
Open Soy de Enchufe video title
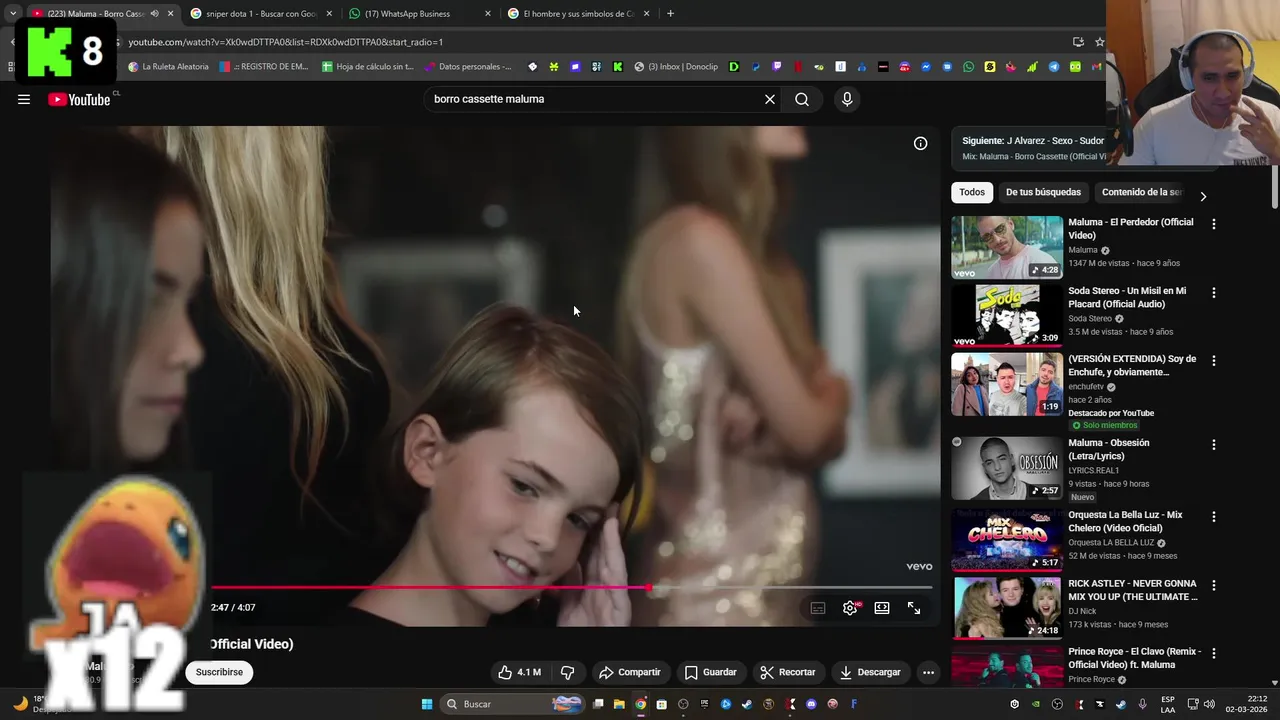tap(1132, 365)
